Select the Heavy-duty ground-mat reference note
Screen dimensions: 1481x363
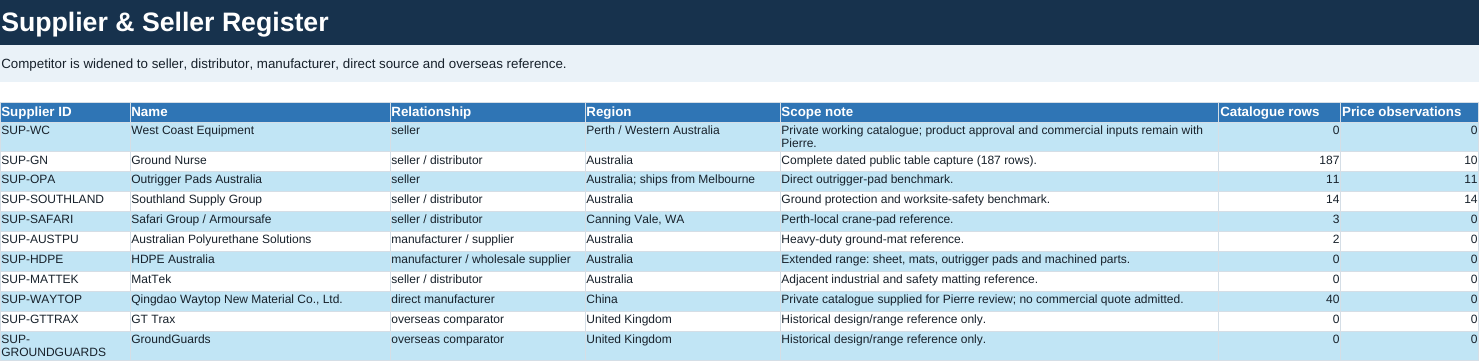pos(999,241)
